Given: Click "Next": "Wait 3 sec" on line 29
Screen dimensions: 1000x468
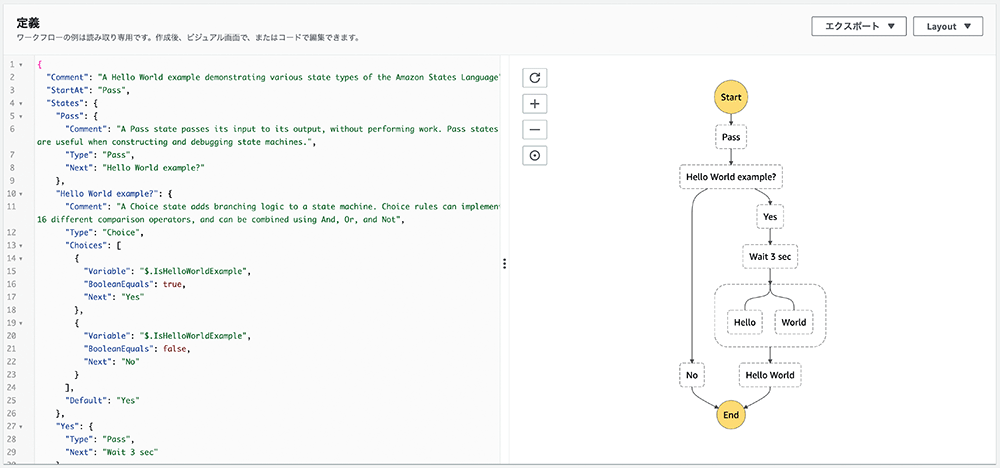Looking at the screenshot, I should pos(112,452).
